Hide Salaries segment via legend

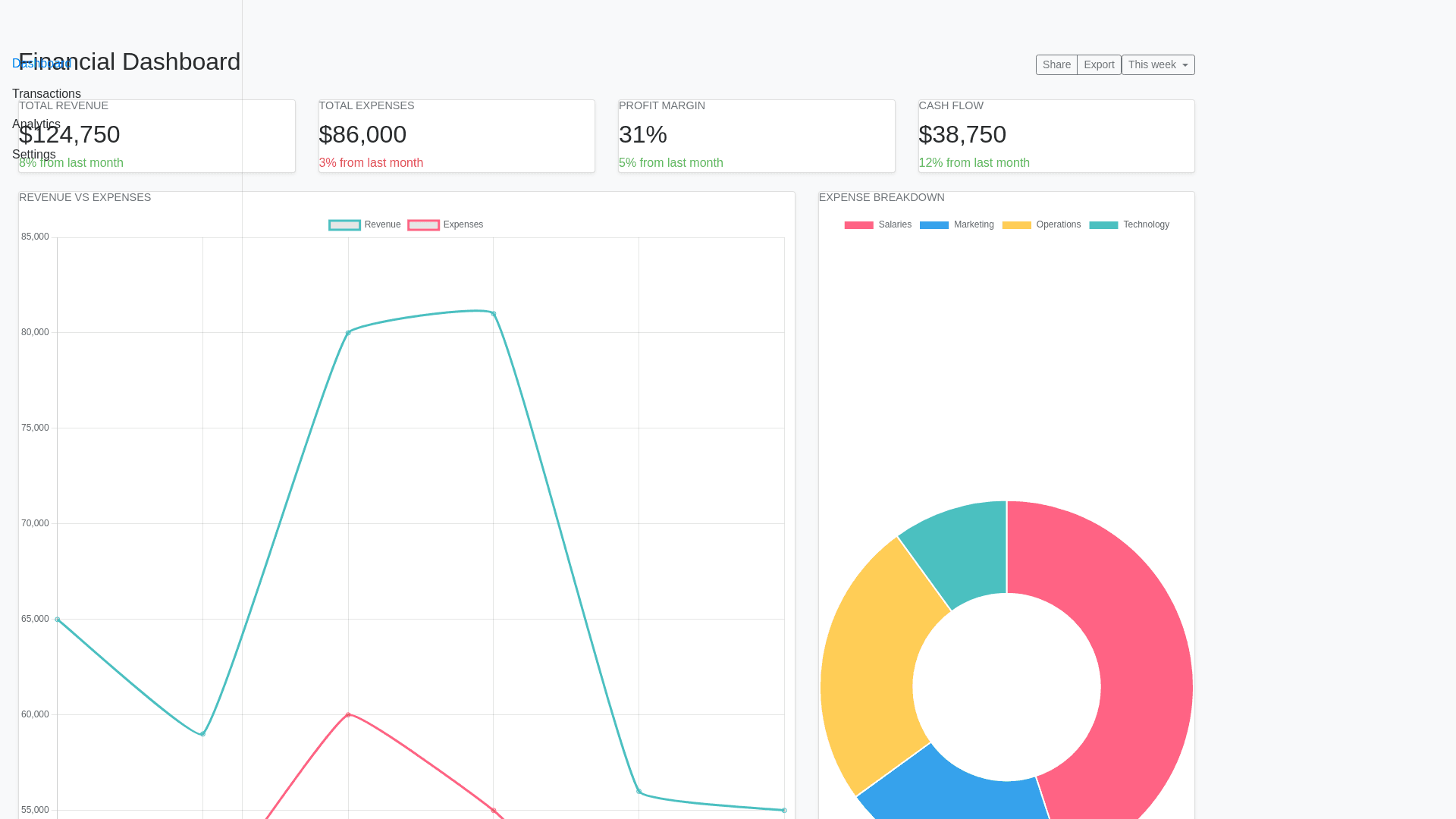878,225
